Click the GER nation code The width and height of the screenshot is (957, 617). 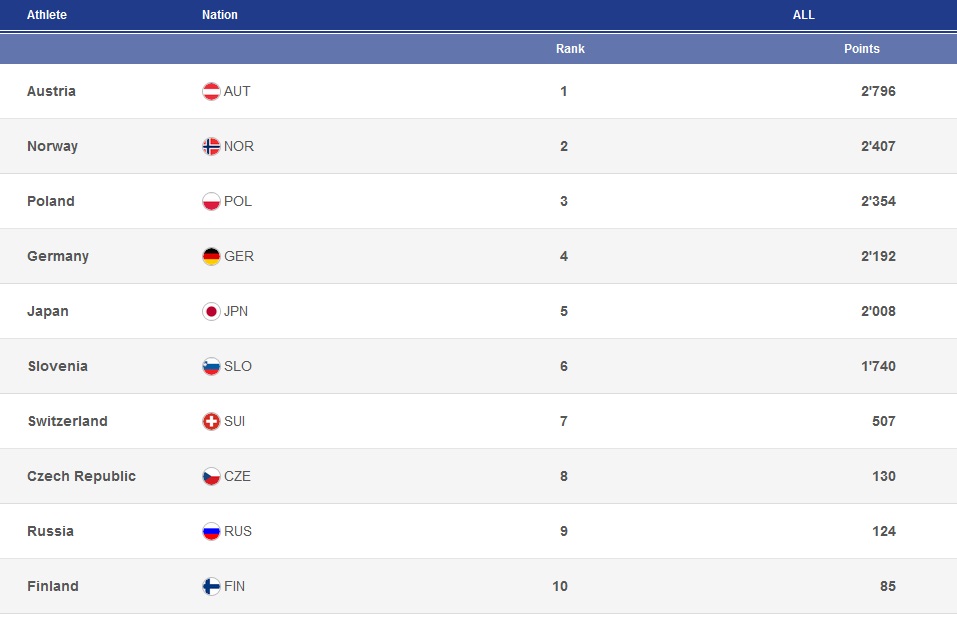click(x=239, y=256)
